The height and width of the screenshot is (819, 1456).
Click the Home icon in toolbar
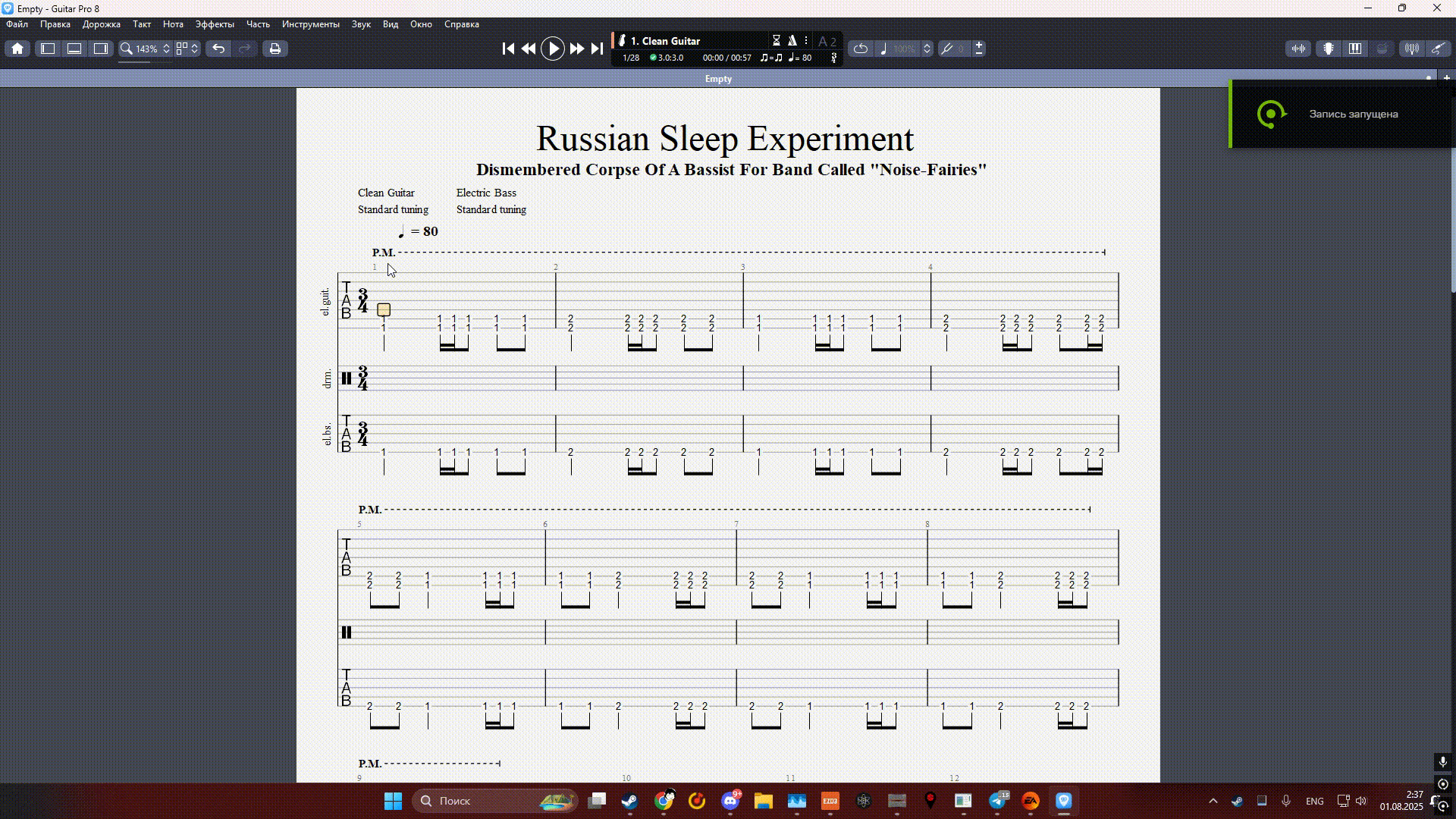point(17,49)
